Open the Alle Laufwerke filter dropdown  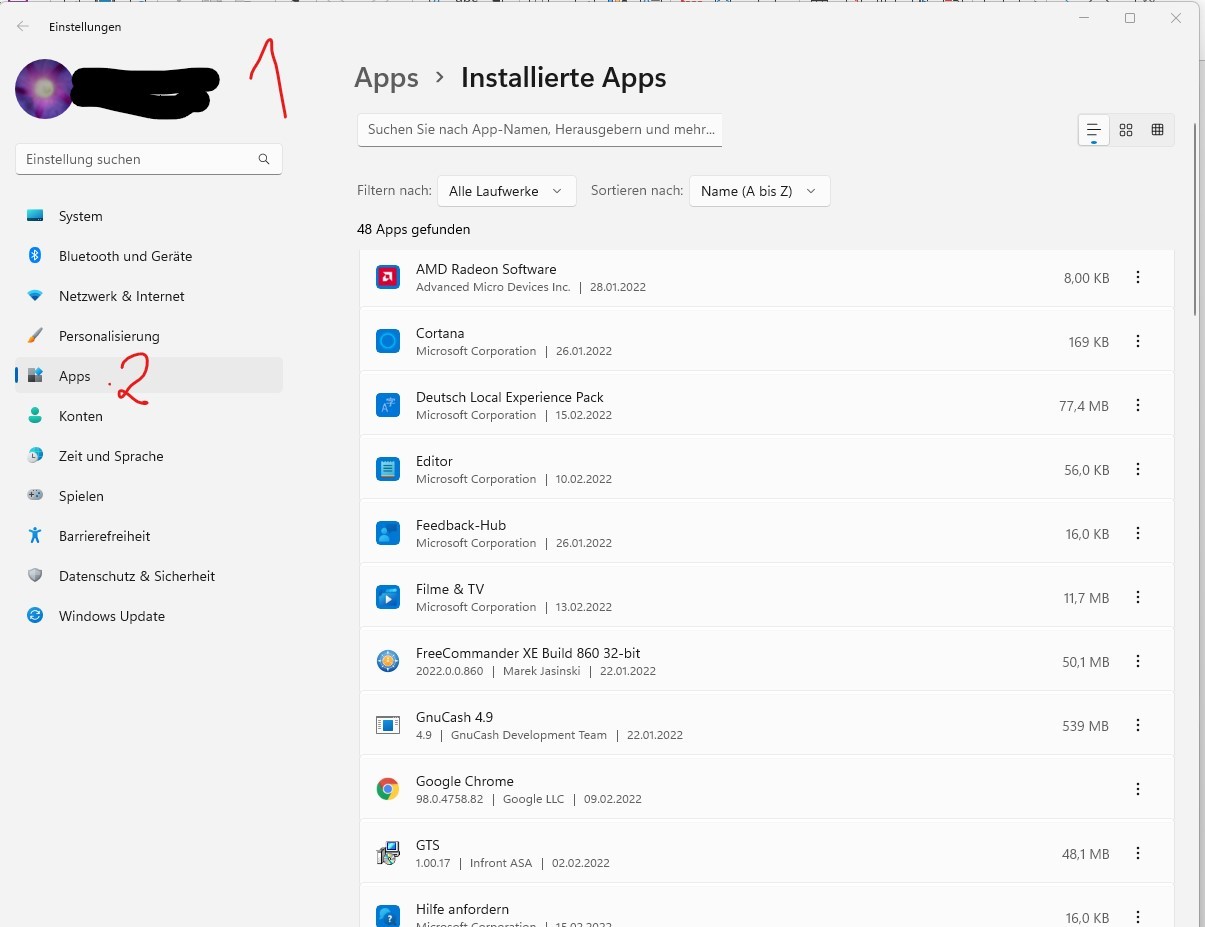tap(507, 191)
